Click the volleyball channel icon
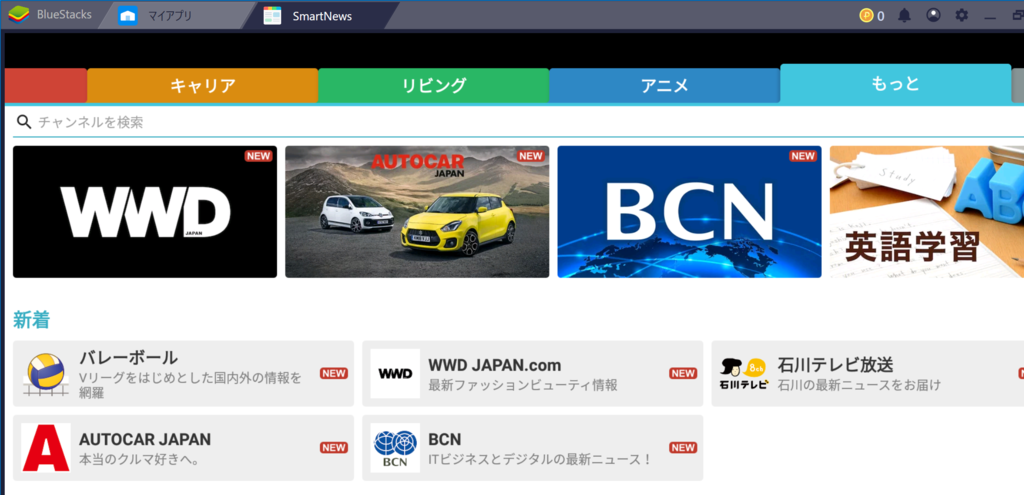This screenshot has height=495, width=1024. (46, 374)
